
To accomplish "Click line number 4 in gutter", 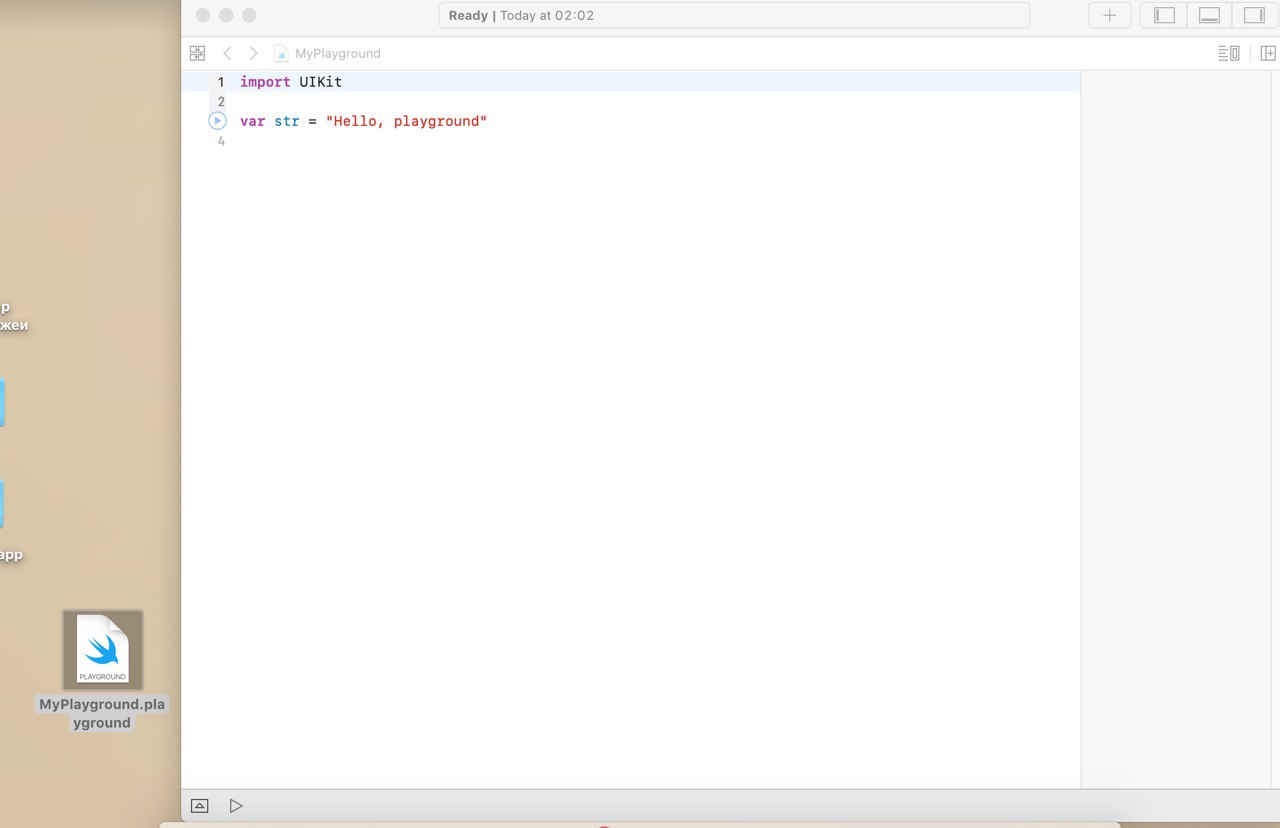I will (221, 141).
